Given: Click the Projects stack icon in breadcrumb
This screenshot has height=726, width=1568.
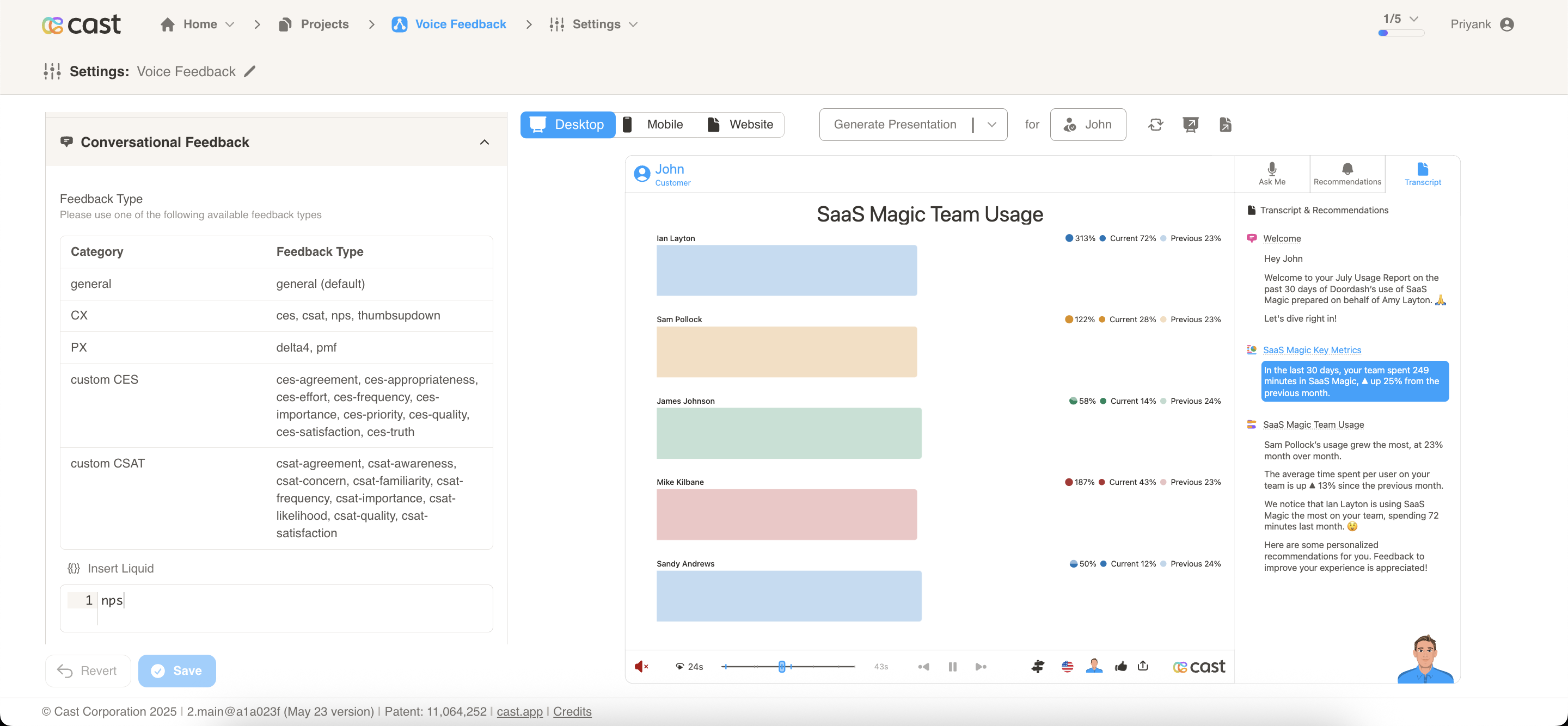Looking at the screenshot, I should click(x=284, y=24).
